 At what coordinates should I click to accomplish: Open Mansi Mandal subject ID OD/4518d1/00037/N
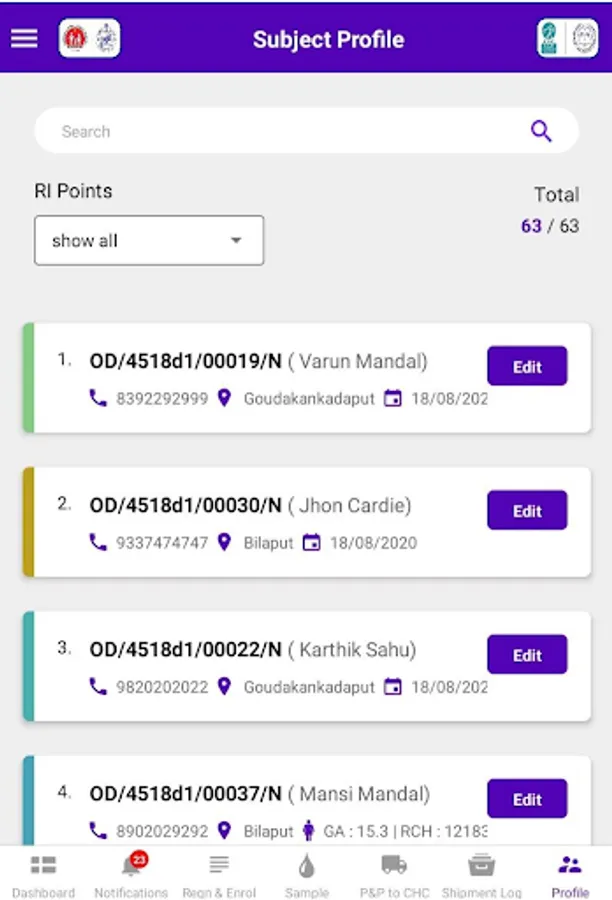[x=186, y=795]
